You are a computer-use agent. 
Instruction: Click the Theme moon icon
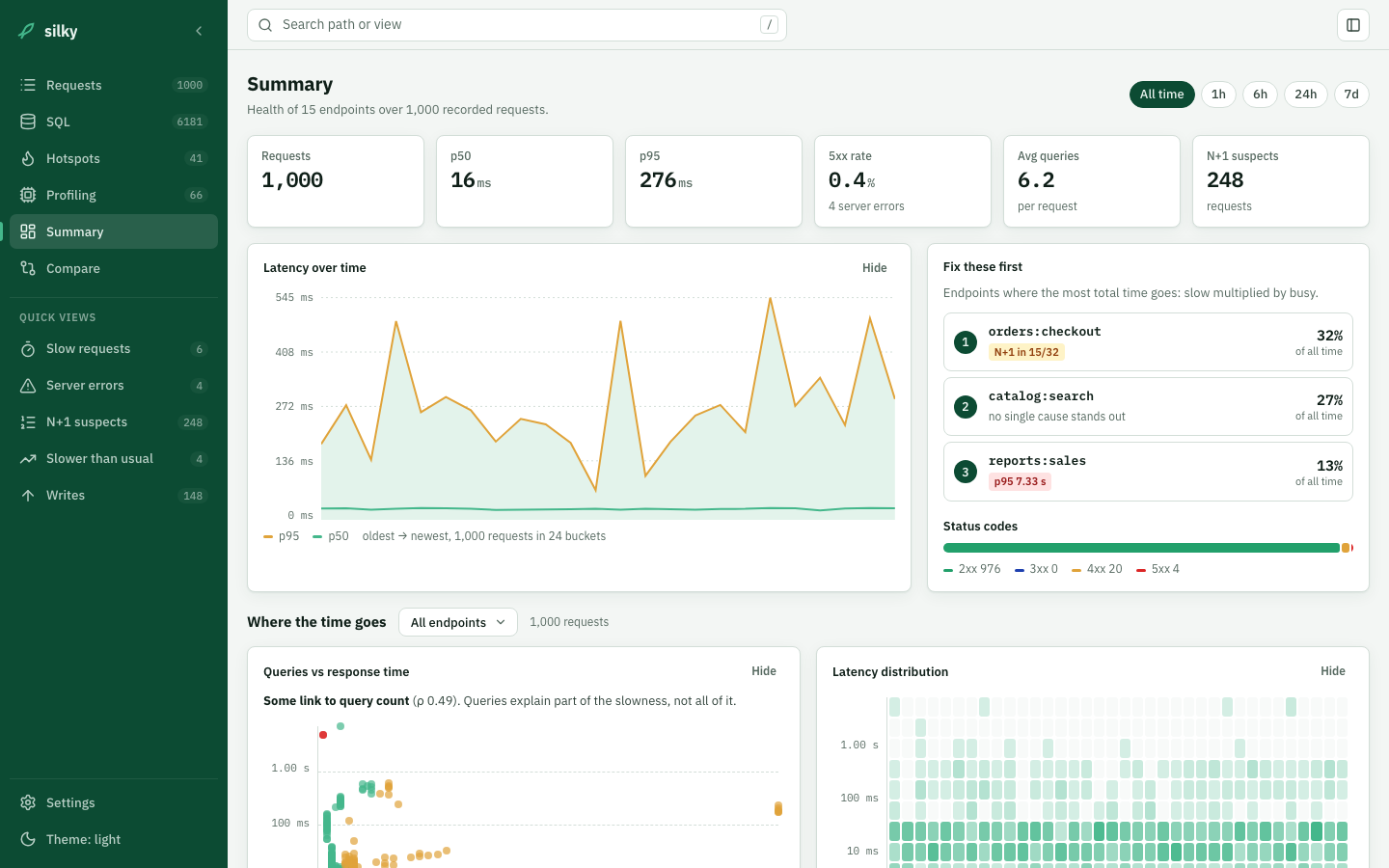pos(28,839)
